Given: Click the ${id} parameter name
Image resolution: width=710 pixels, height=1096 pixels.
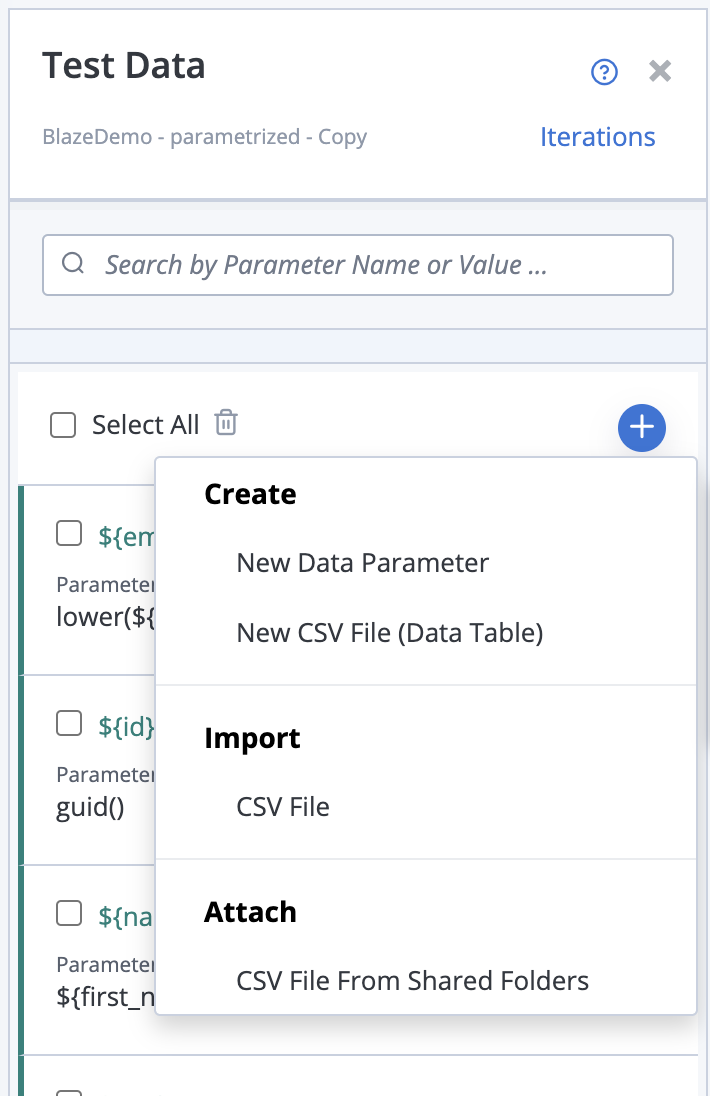Looking at the screenshot, I should pyautogui.click(x=126, y=727).
